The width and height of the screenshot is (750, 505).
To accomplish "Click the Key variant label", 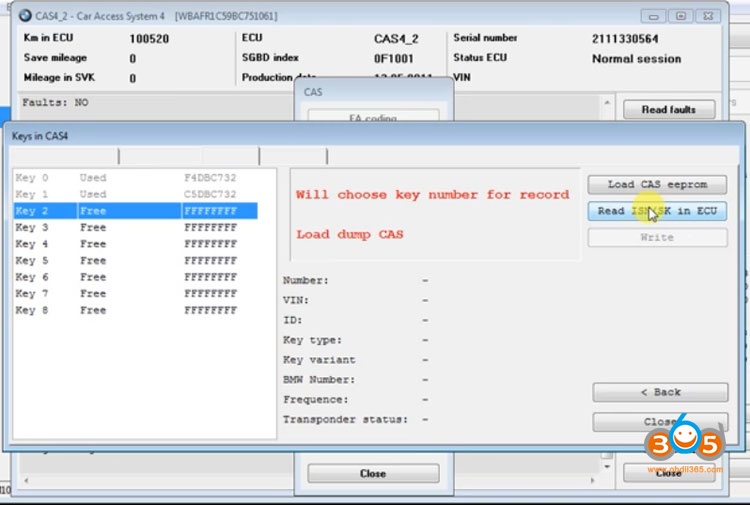I will tap(319, 360).
